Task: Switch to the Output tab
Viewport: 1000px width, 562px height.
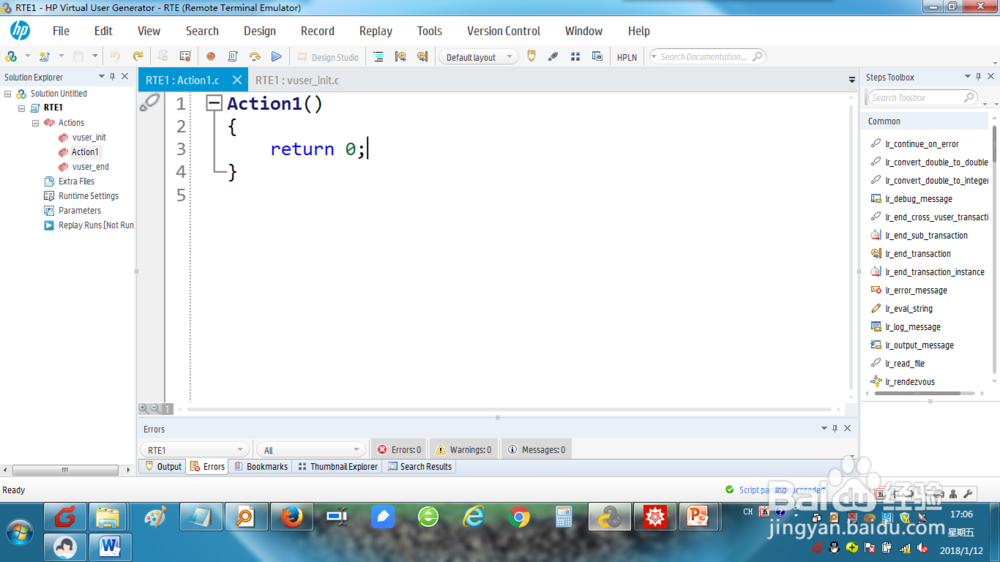Action: point(163,467)
